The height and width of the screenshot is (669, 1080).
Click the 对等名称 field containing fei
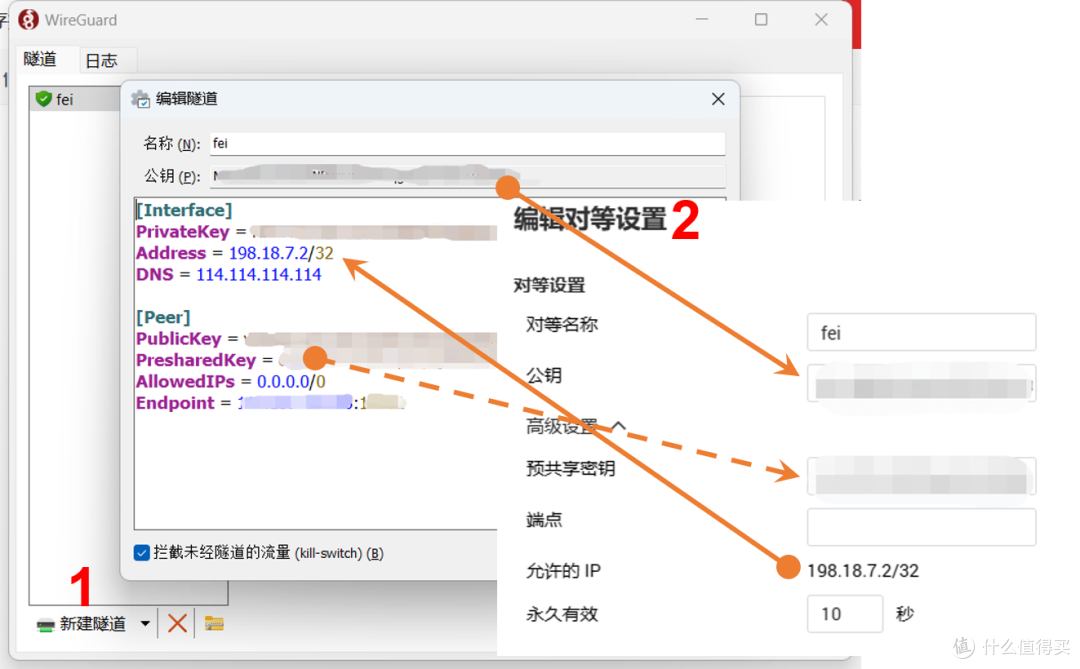point(922,333)
